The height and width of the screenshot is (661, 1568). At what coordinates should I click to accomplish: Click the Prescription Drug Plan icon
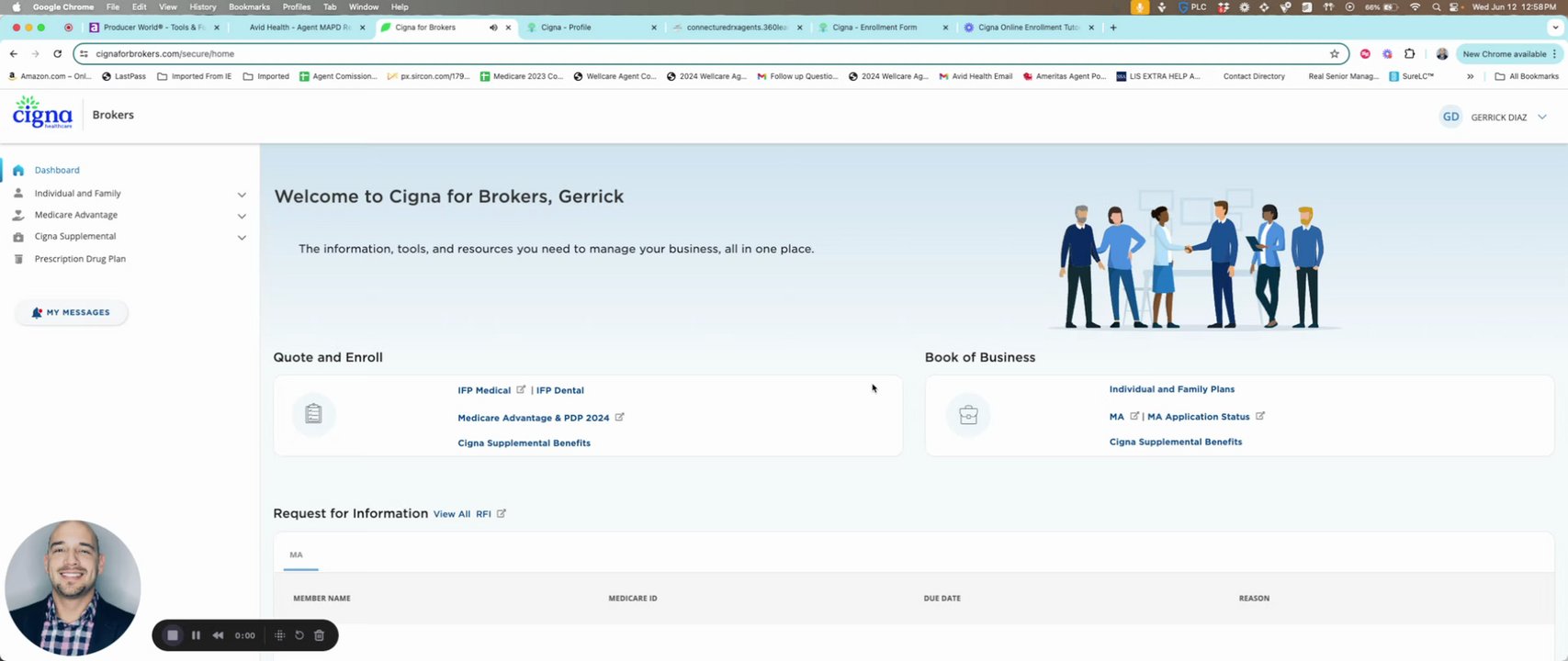click(x=17, y=259)
